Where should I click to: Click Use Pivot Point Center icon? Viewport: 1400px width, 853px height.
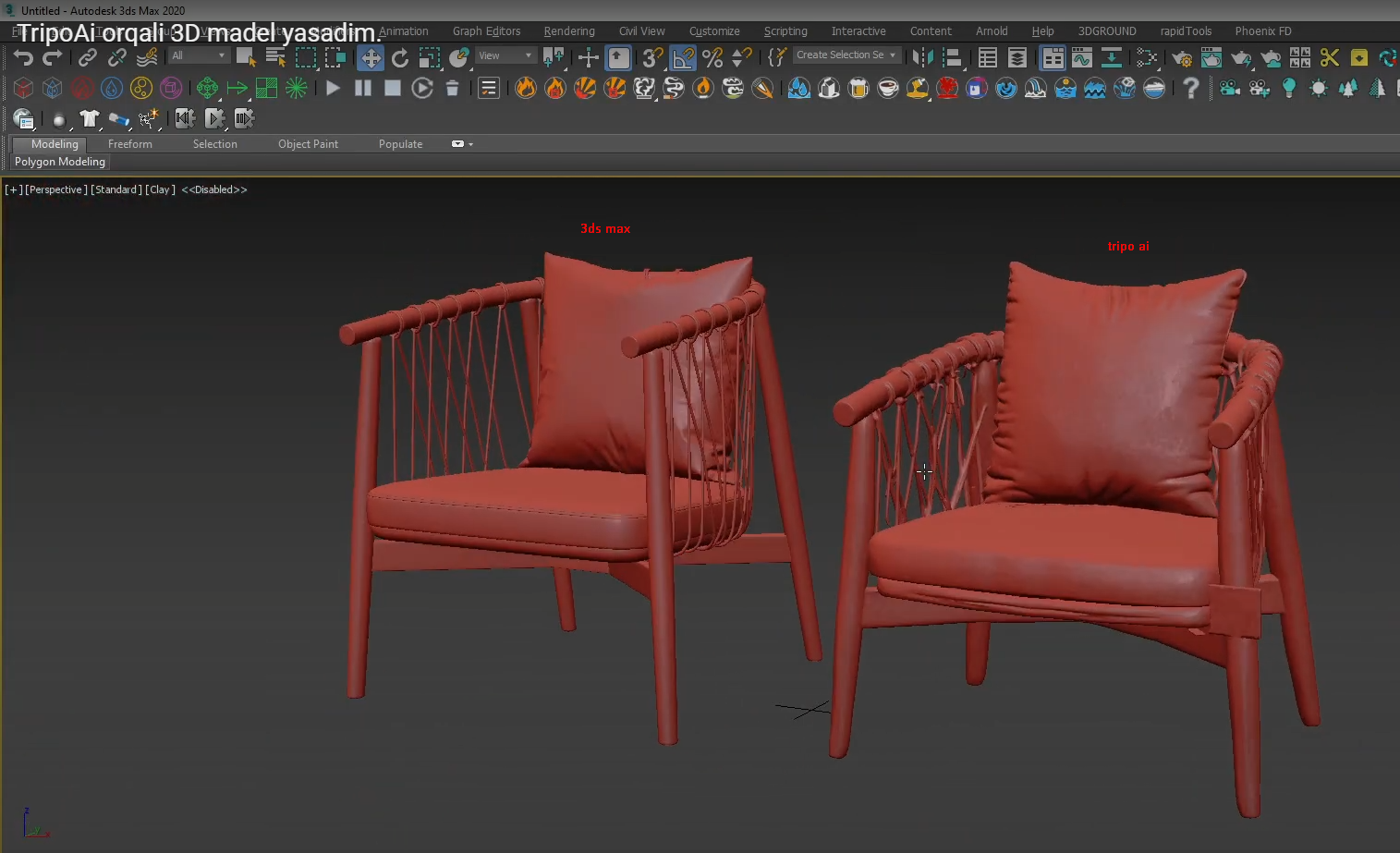pyautogui.click(x=554, y=58)
